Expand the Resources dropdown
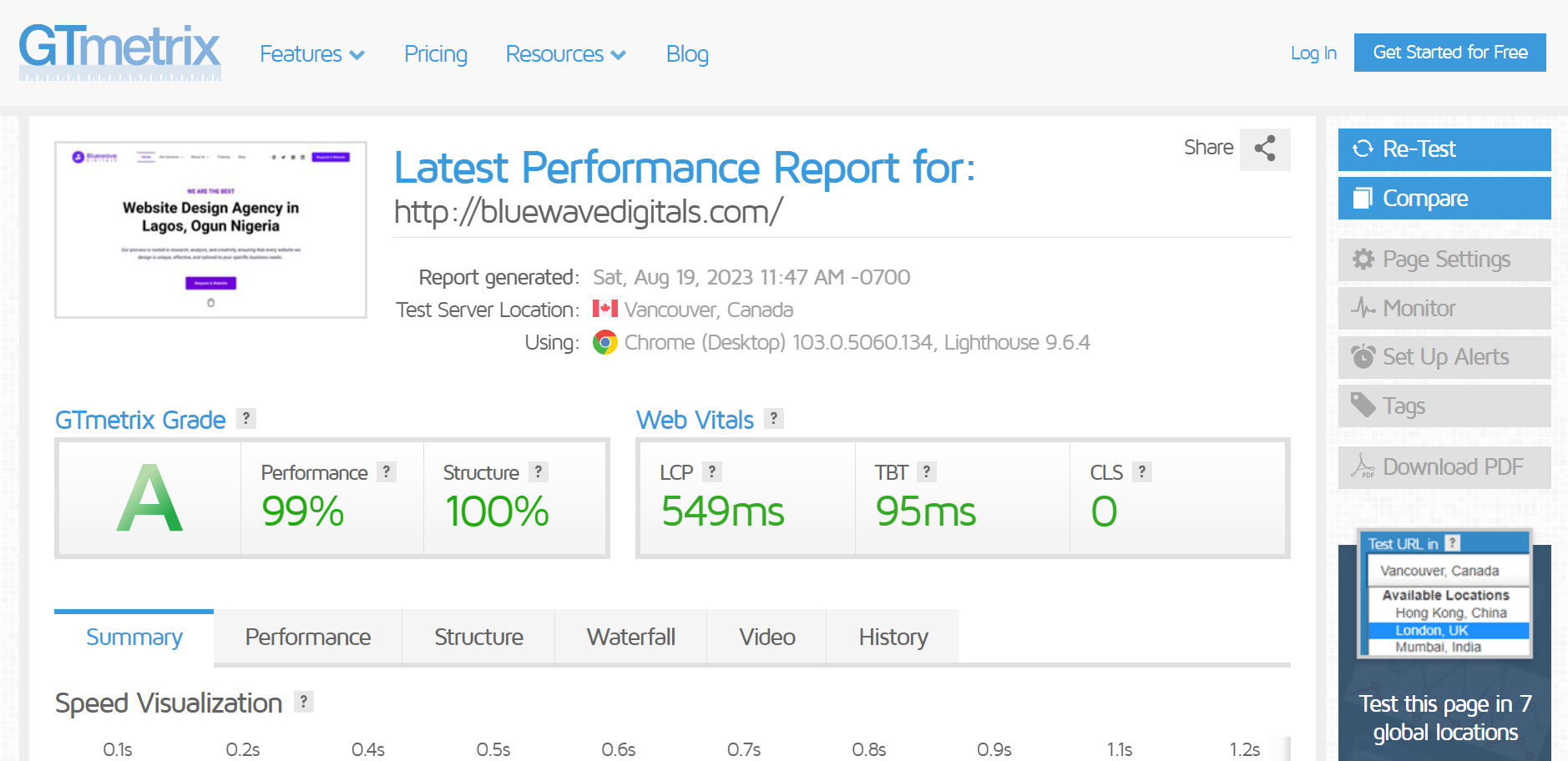1568x761 pixels. (x=565, y=53)
